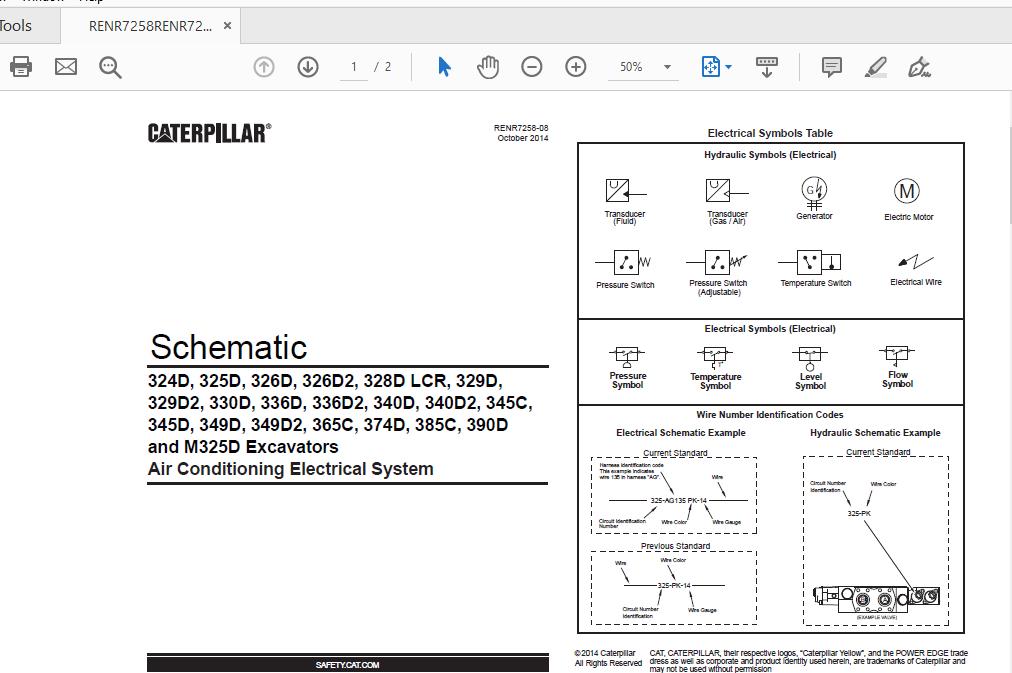Click 'October 2014' date text
Screen dimensions: 1012x673
tap(523, 137)
